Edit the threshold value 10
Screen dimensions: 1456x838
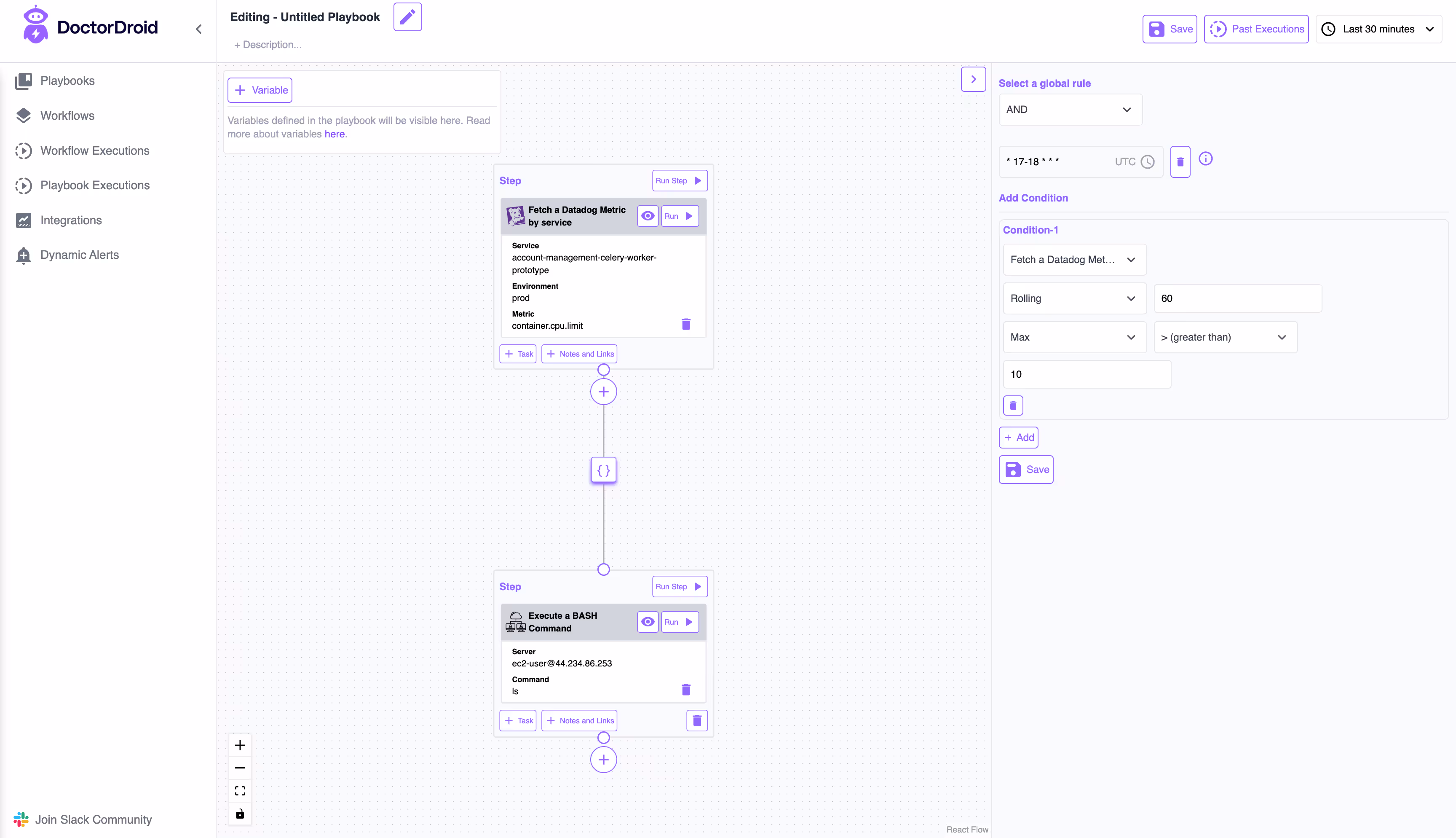pos(1087,374)
